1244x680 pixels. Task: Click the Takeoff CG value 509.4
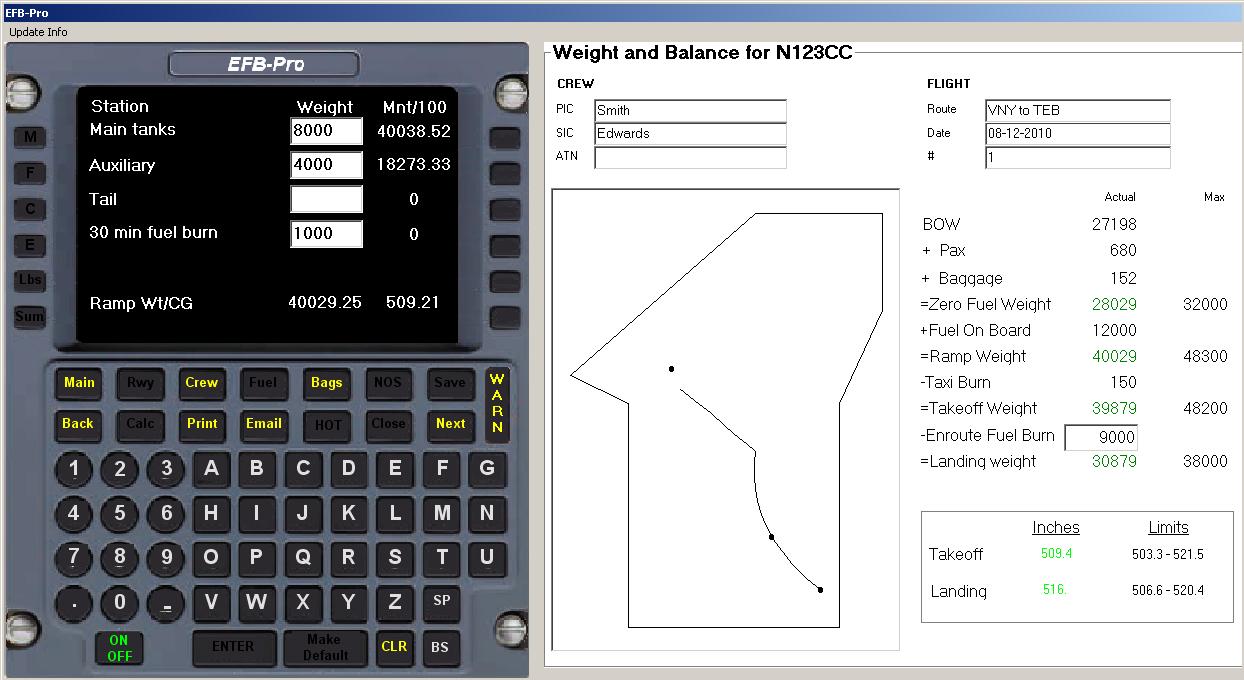(1056, 553)
